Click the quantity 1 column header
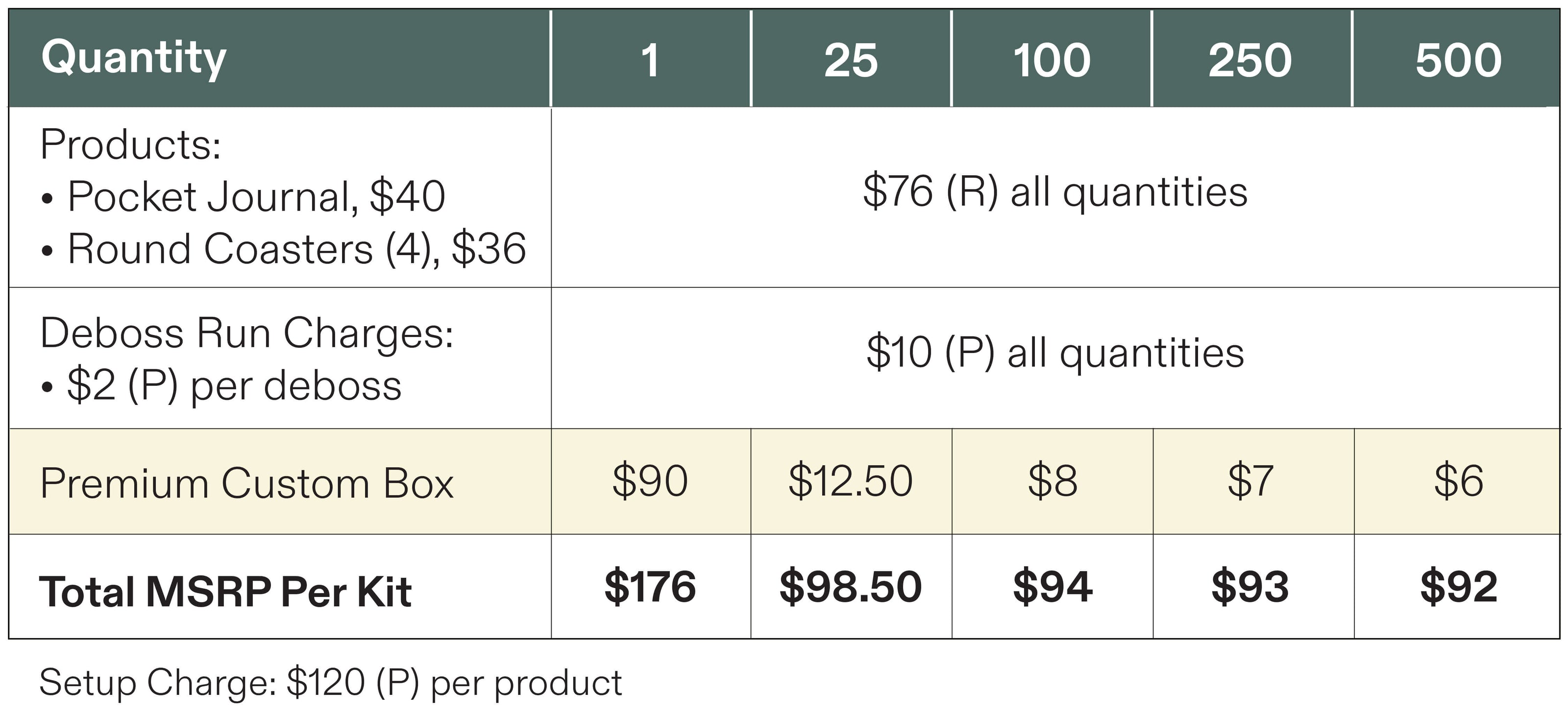Viewport: 1568px width, 713px height. pos(650,58)
